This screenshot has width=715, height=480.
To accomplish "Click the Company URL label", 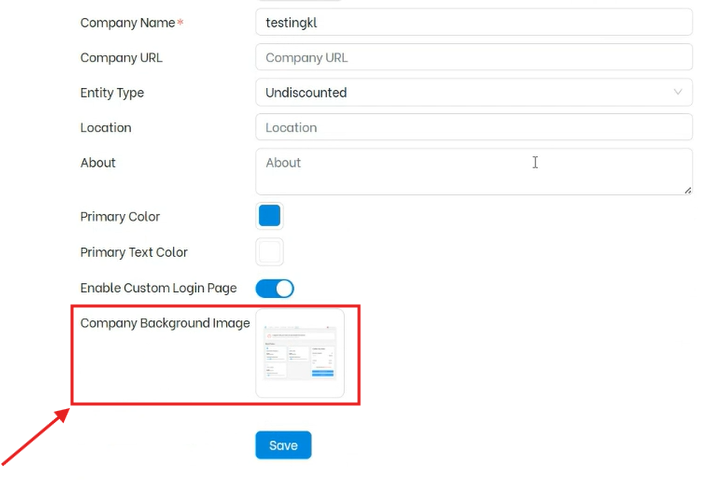I will tap(121, 58).
